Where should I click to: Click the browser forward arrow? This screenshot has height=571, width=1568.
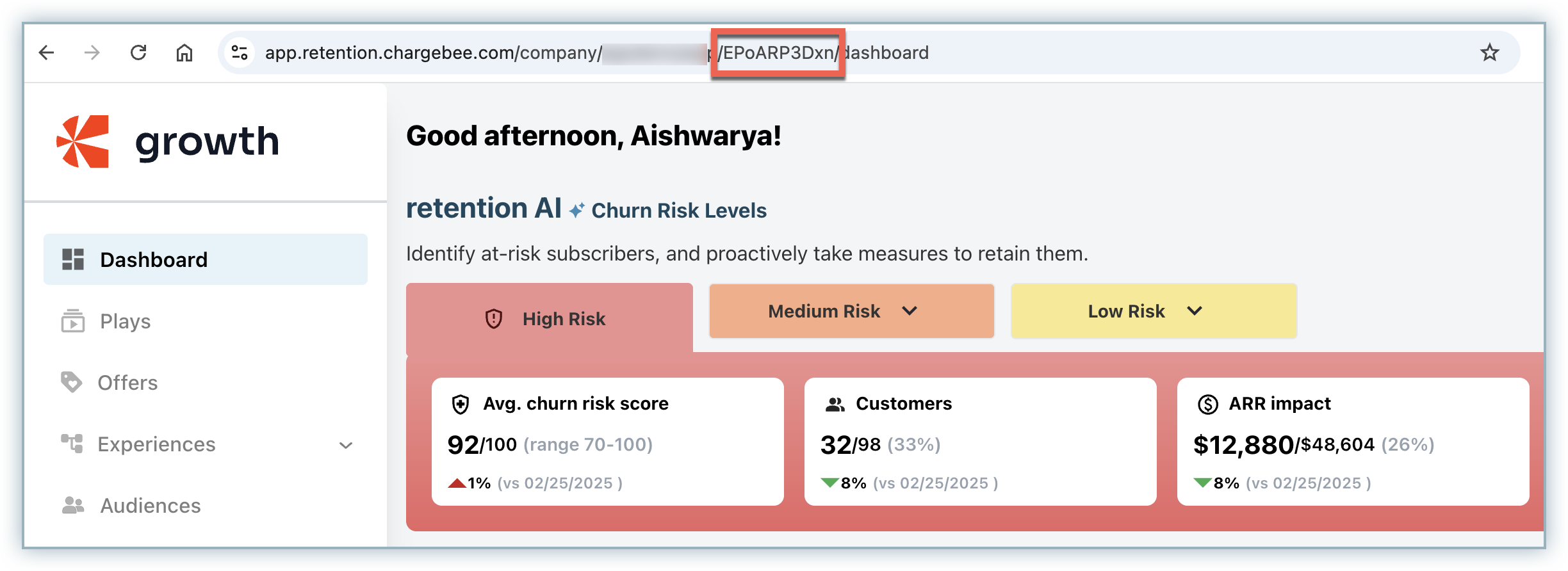[92, 52]
